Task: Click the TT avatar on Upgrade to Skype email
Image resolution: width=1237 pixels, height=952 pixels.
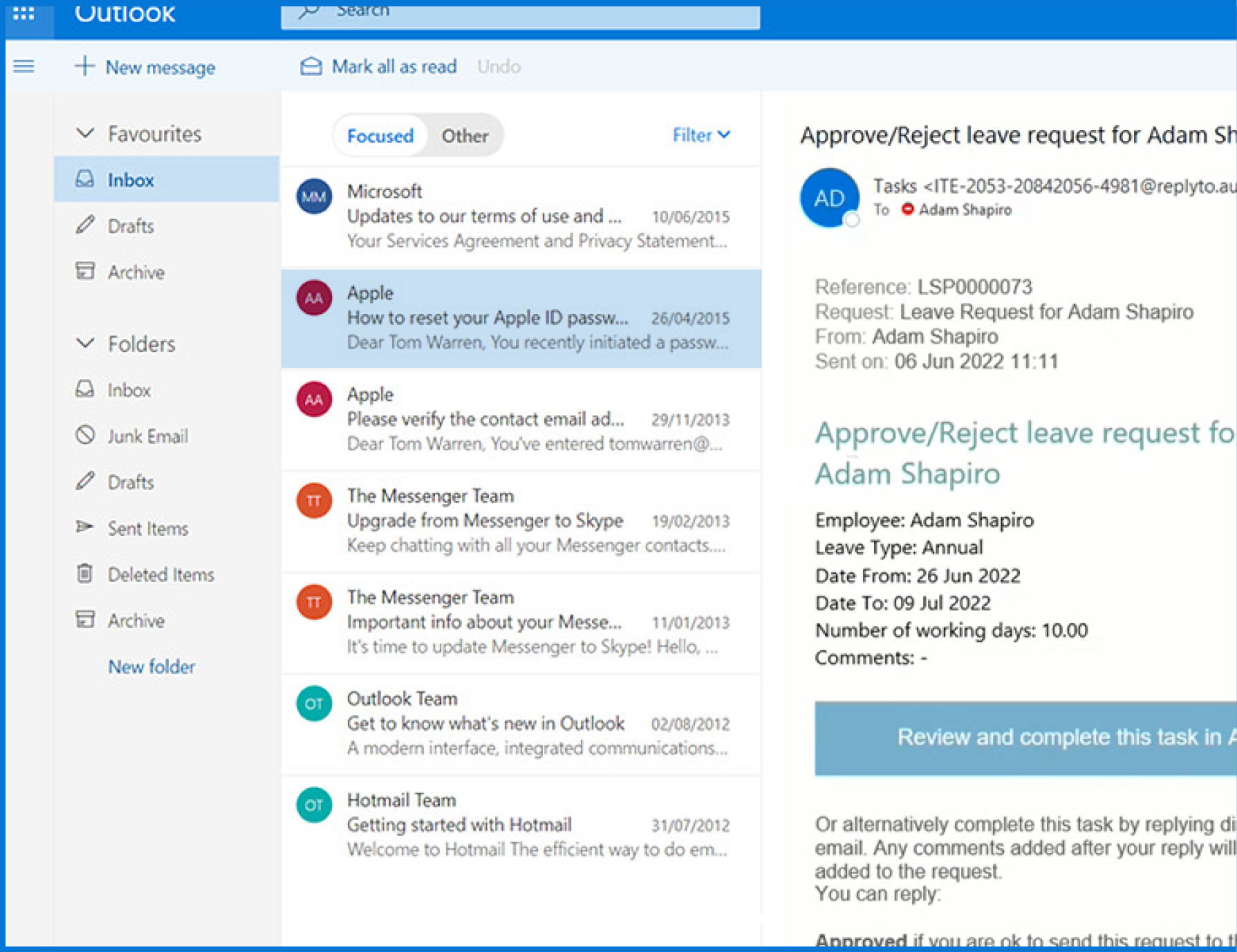Action: coord(314,501)
